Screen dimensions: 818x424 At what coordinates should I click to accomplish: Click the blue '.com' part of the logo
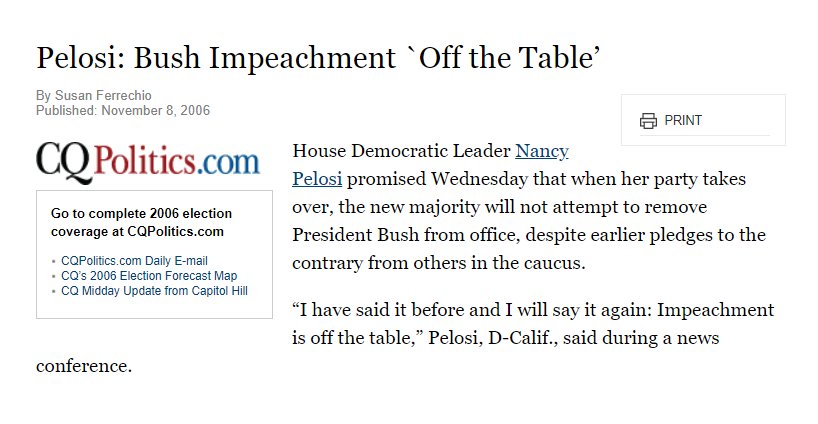[x=228, y=163]
